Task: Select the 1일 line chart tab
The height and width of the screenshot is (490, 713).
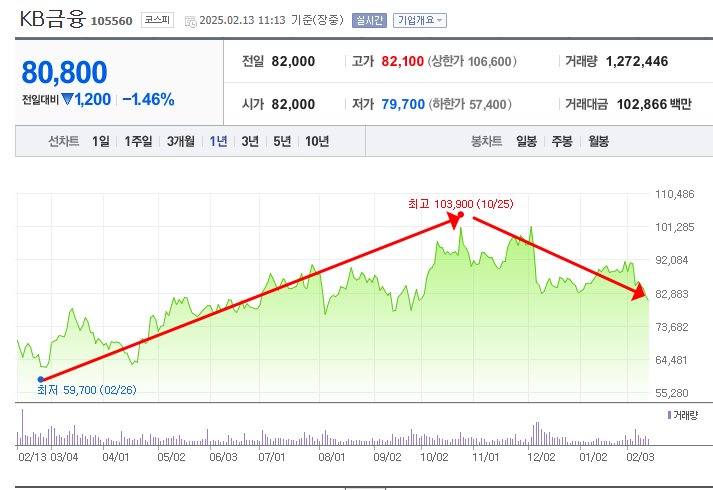Action: pyautogui.click(x=101, y=141)
